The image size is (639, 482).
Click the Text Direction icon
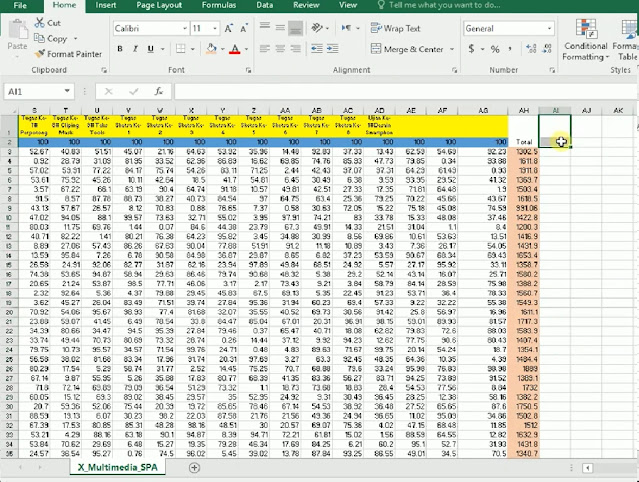click(346, 28)
